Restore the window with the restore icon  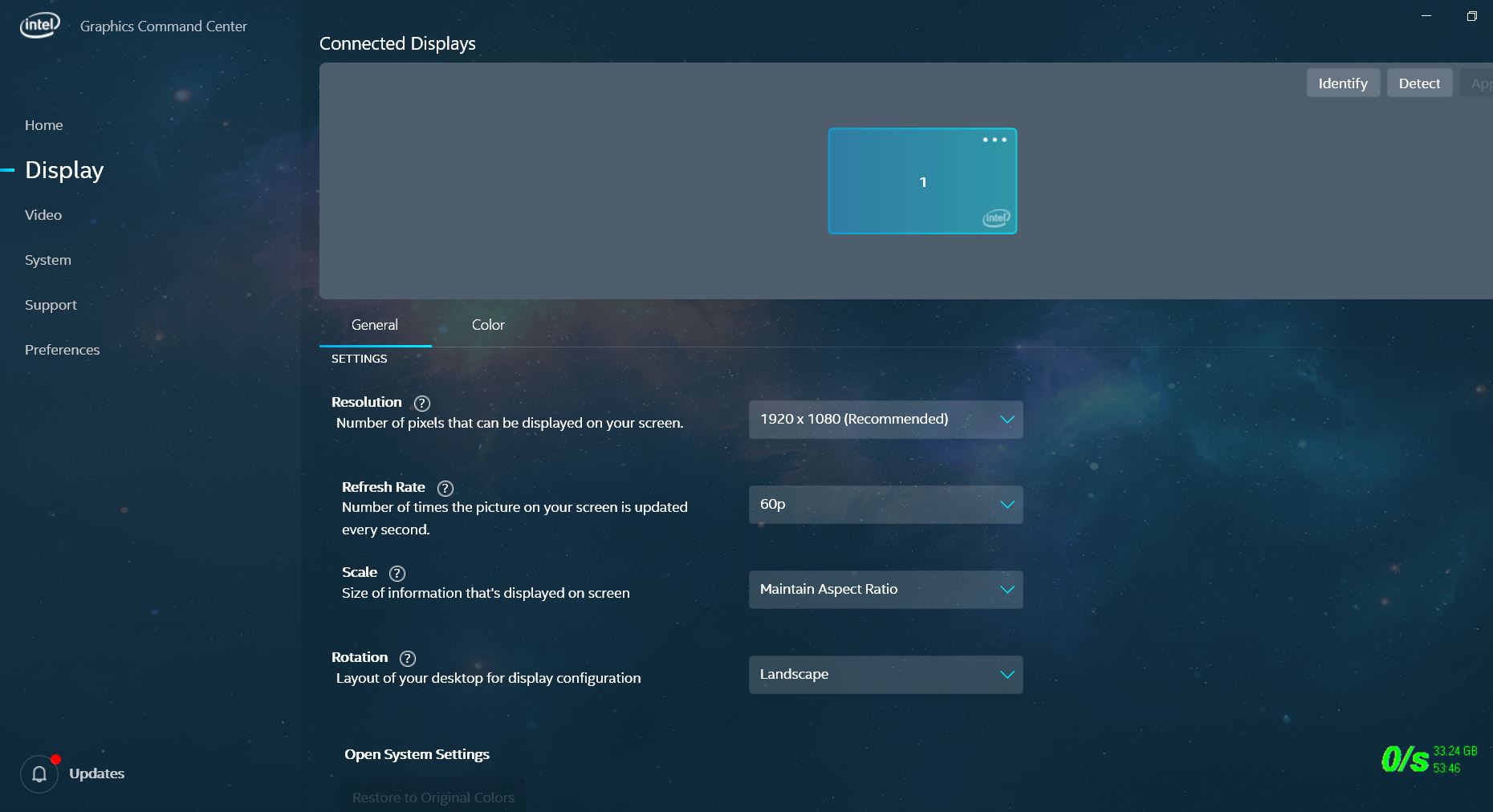1471,16
